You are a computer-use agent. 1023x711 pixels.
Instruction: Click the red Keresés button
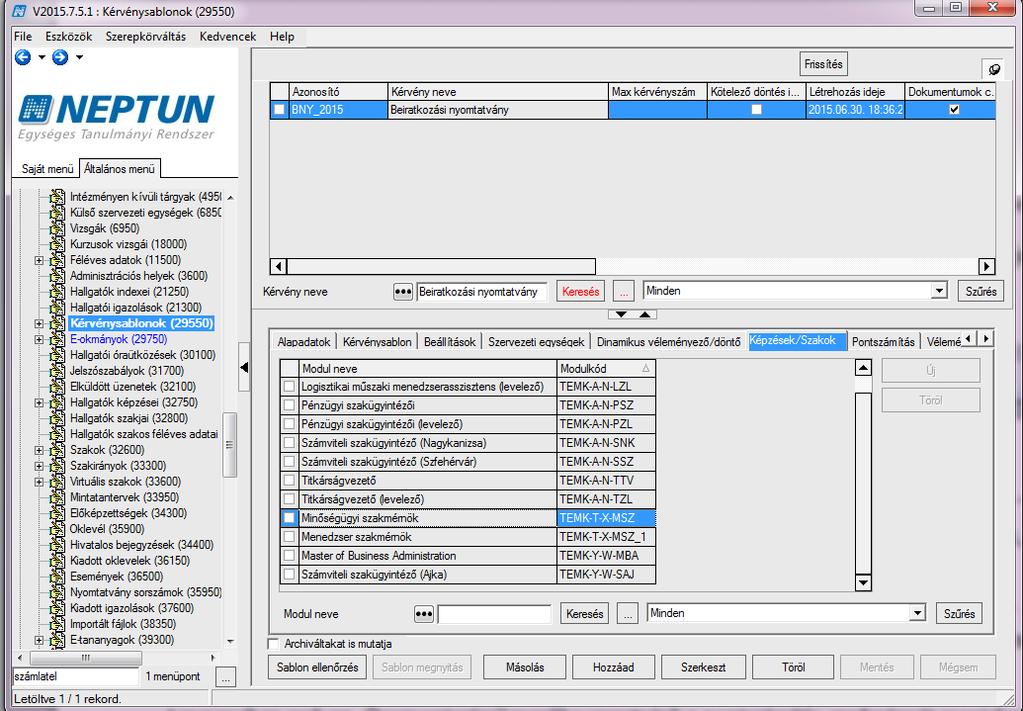[x=580, y=292]
